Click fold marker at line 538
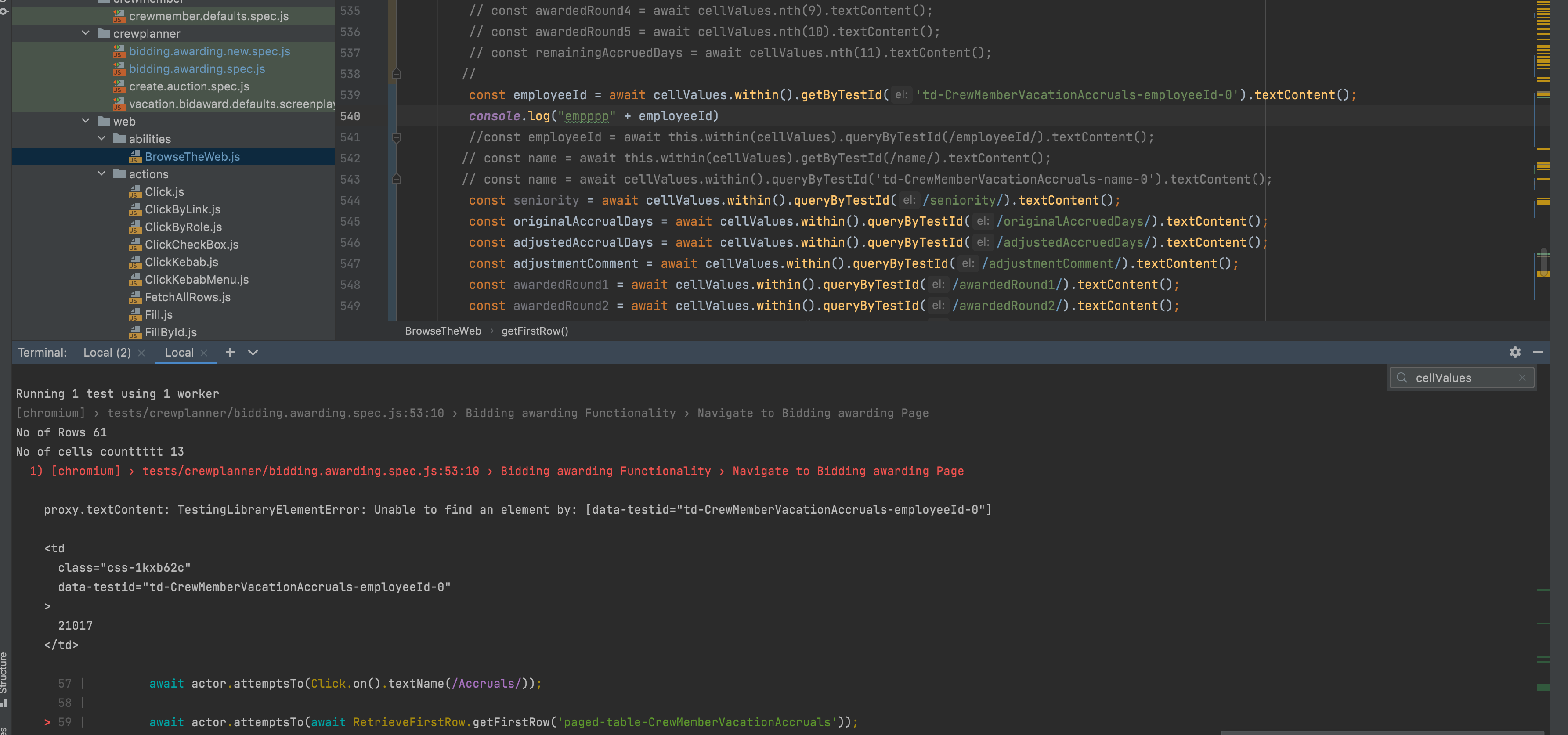 (396, 74)
